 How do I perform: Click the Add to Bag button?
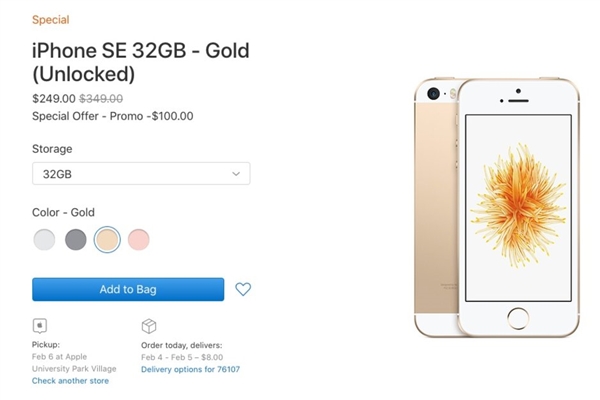[128, 289]
